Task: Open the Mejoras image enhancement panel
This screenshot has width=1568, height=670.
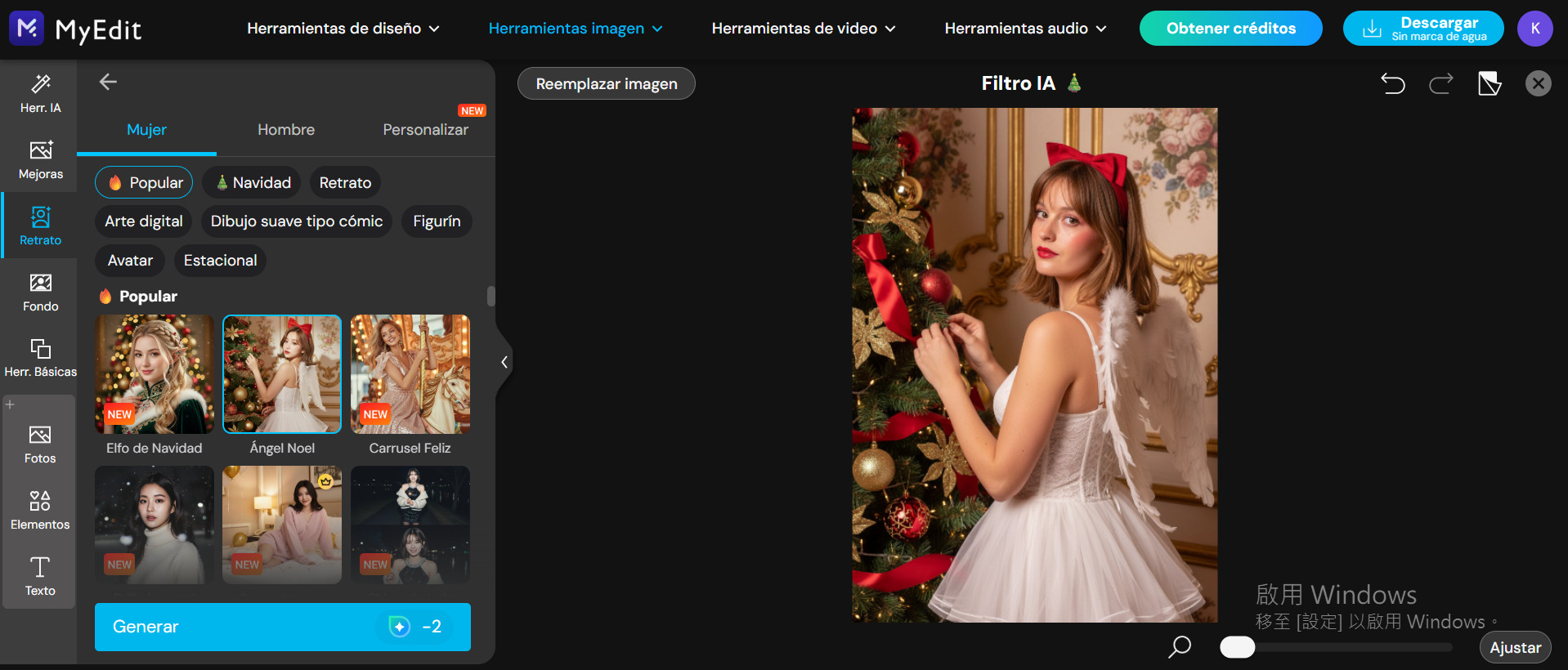Action: pos(40,159)
